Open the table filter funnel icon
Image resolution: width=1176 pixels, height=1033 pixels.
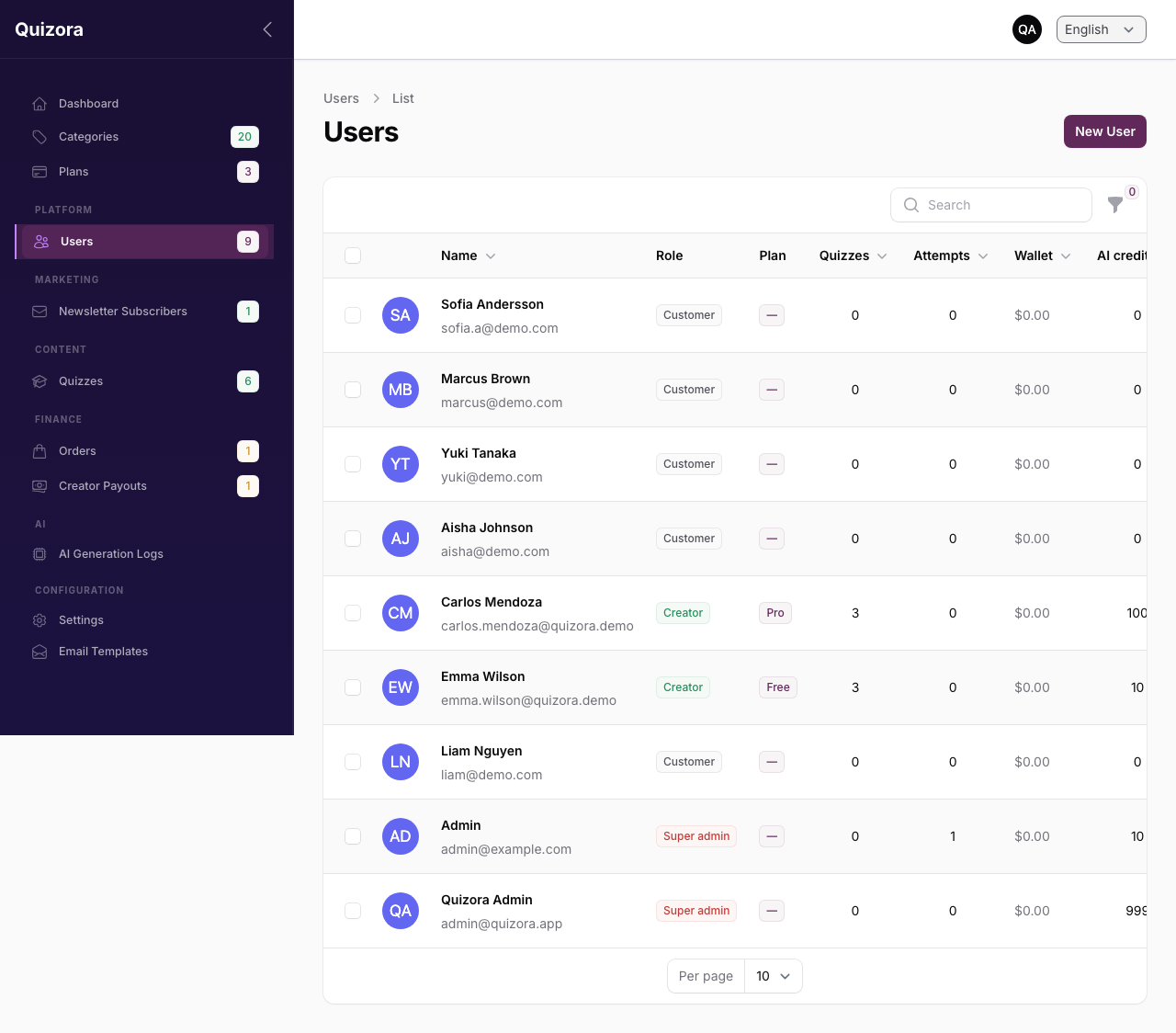coord(1115,205)
